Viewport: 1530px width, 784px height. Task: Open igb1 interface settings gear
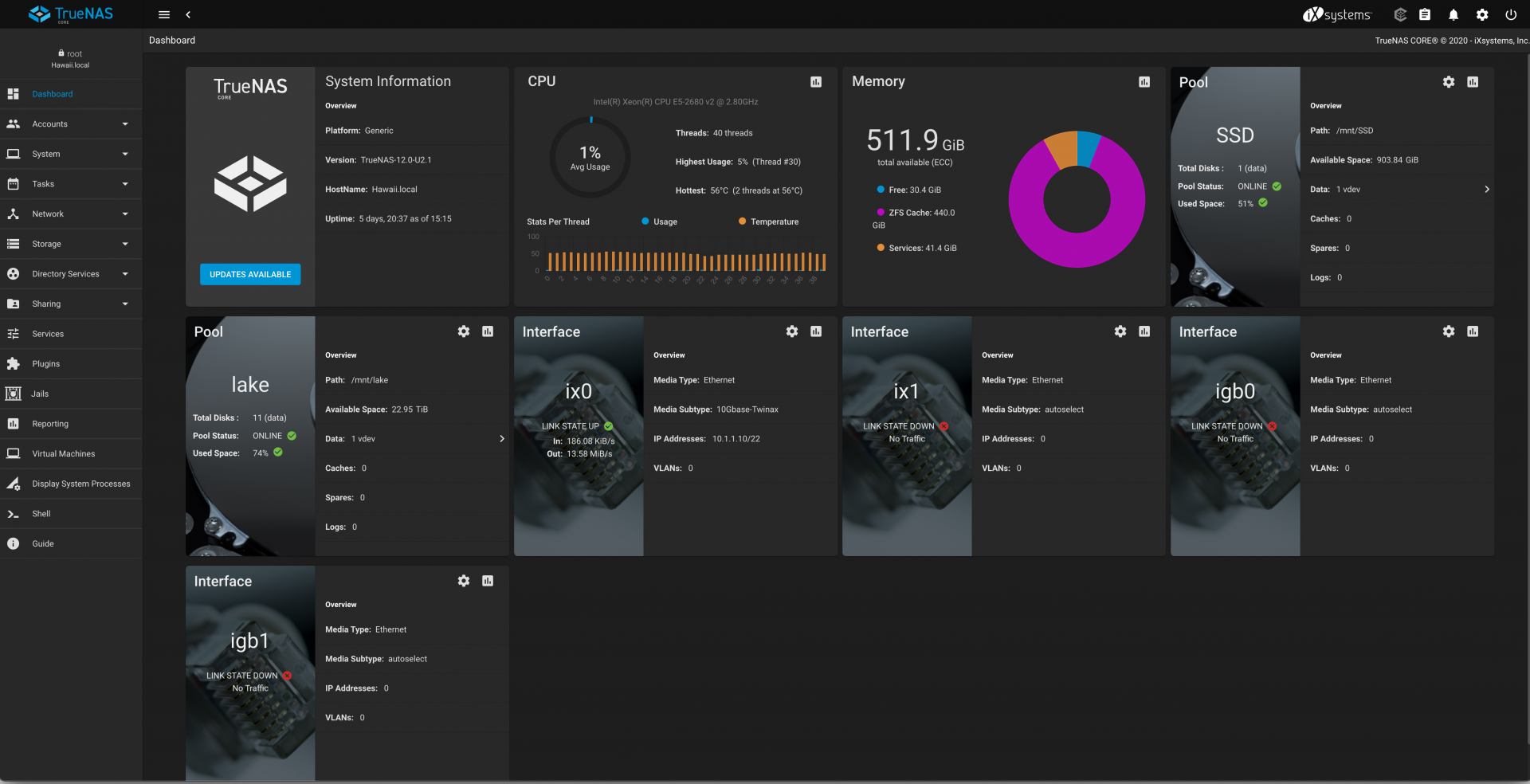click(464, 581)
